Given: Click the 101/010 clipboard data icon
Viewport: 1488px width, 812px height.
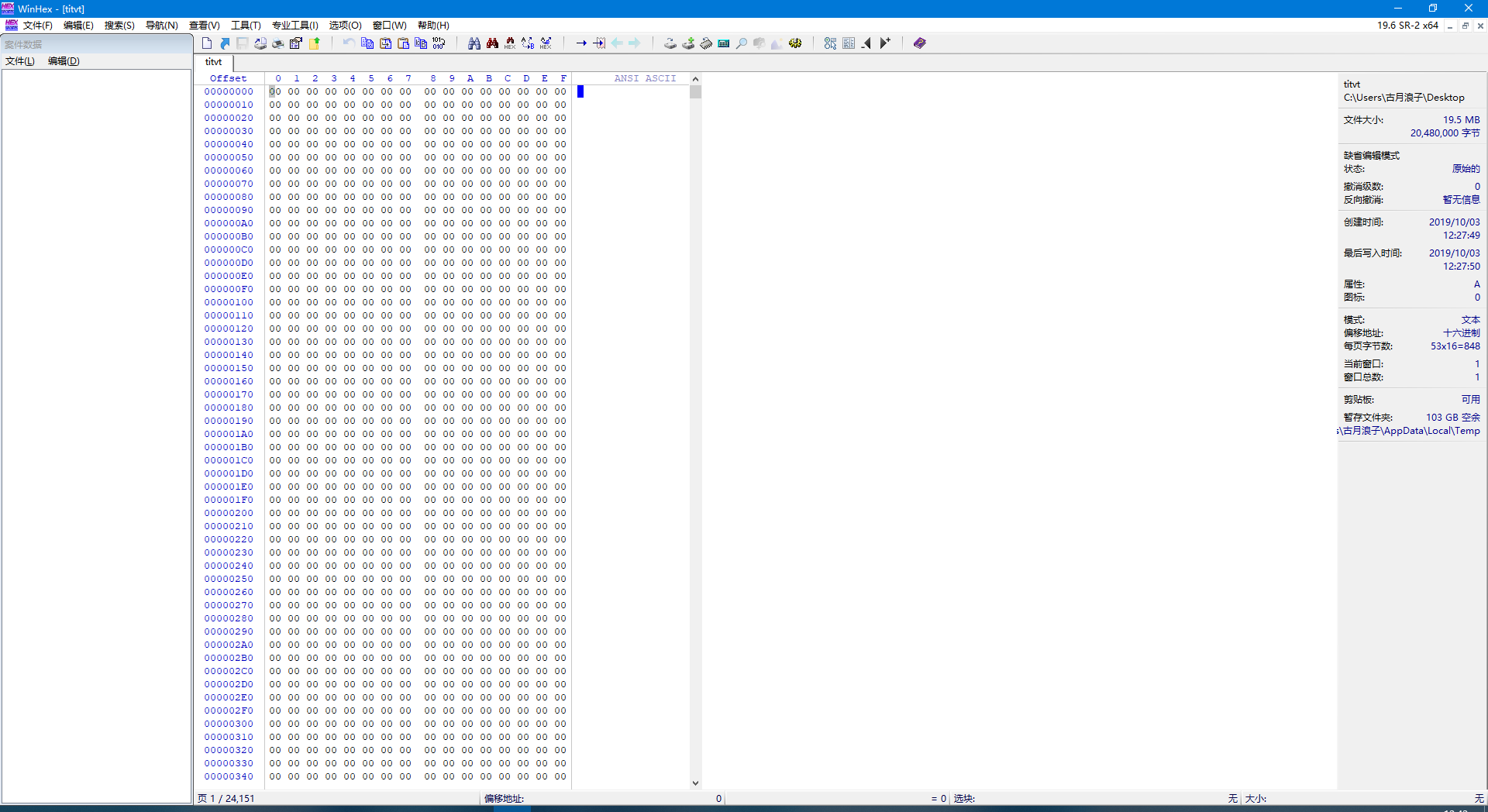Looking at the screenshot, I should pyautogui.click(x=439, y=43).
